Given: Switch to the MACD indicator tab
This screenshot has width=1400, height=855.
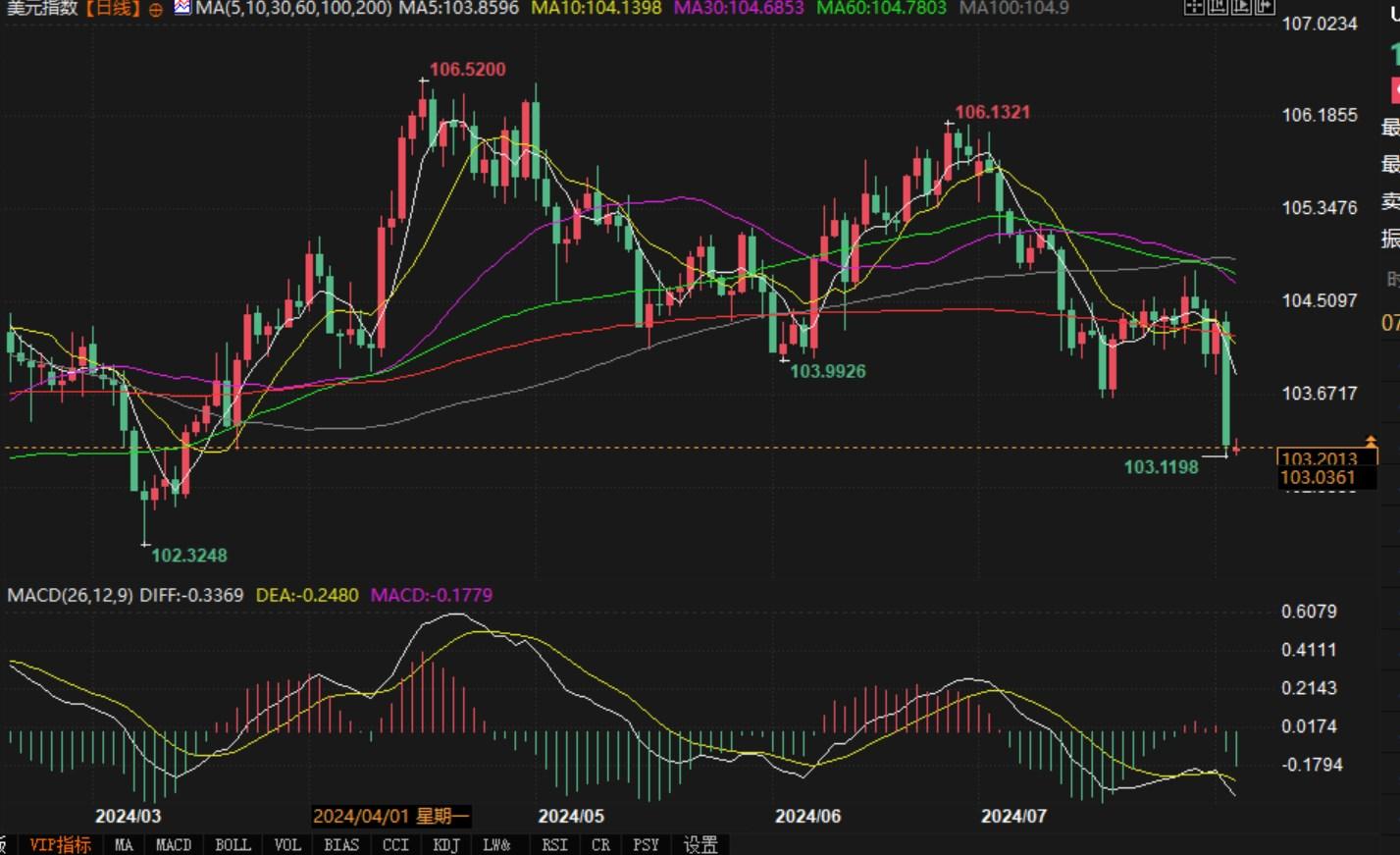Looking at the screenshot, I should 174,844.
